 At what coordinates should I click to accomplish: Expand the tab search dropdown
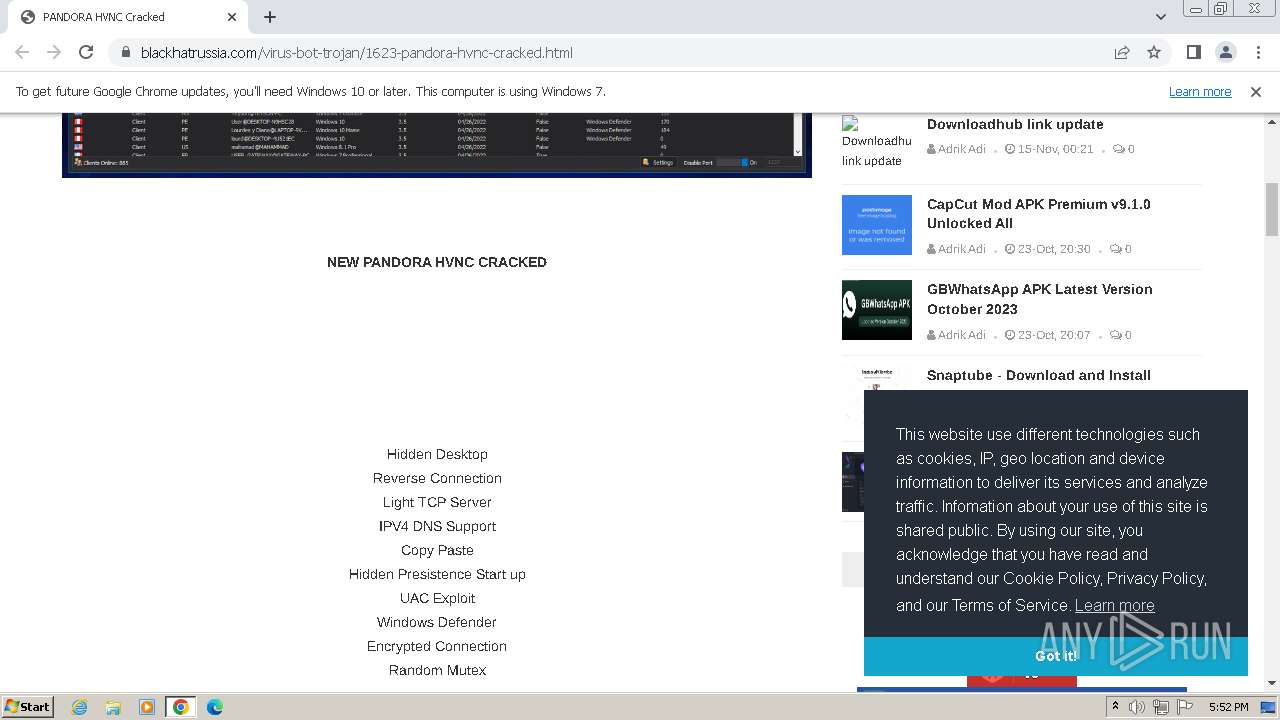pyautogui.click(x=1160, y=17)
